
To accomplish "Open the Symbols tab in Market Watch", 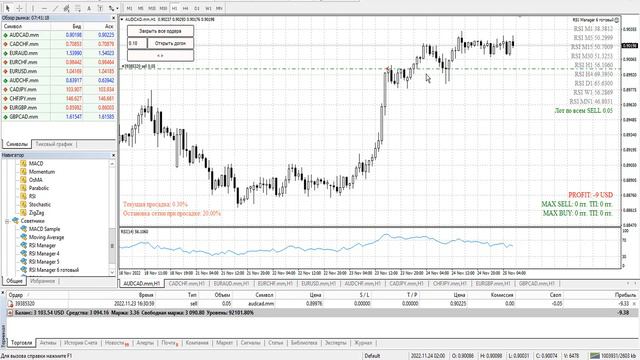I will point(17,144).
